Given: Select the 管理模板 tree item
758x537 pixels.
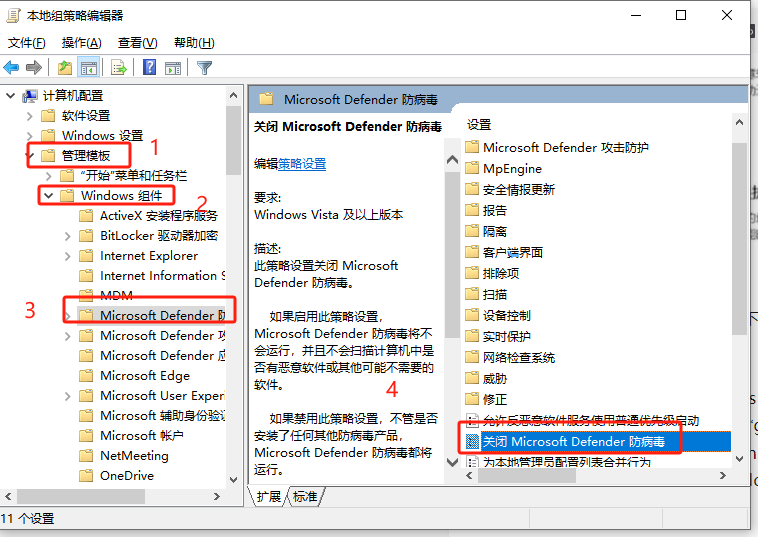Looking at the screenshot, I should coord(86,156).
